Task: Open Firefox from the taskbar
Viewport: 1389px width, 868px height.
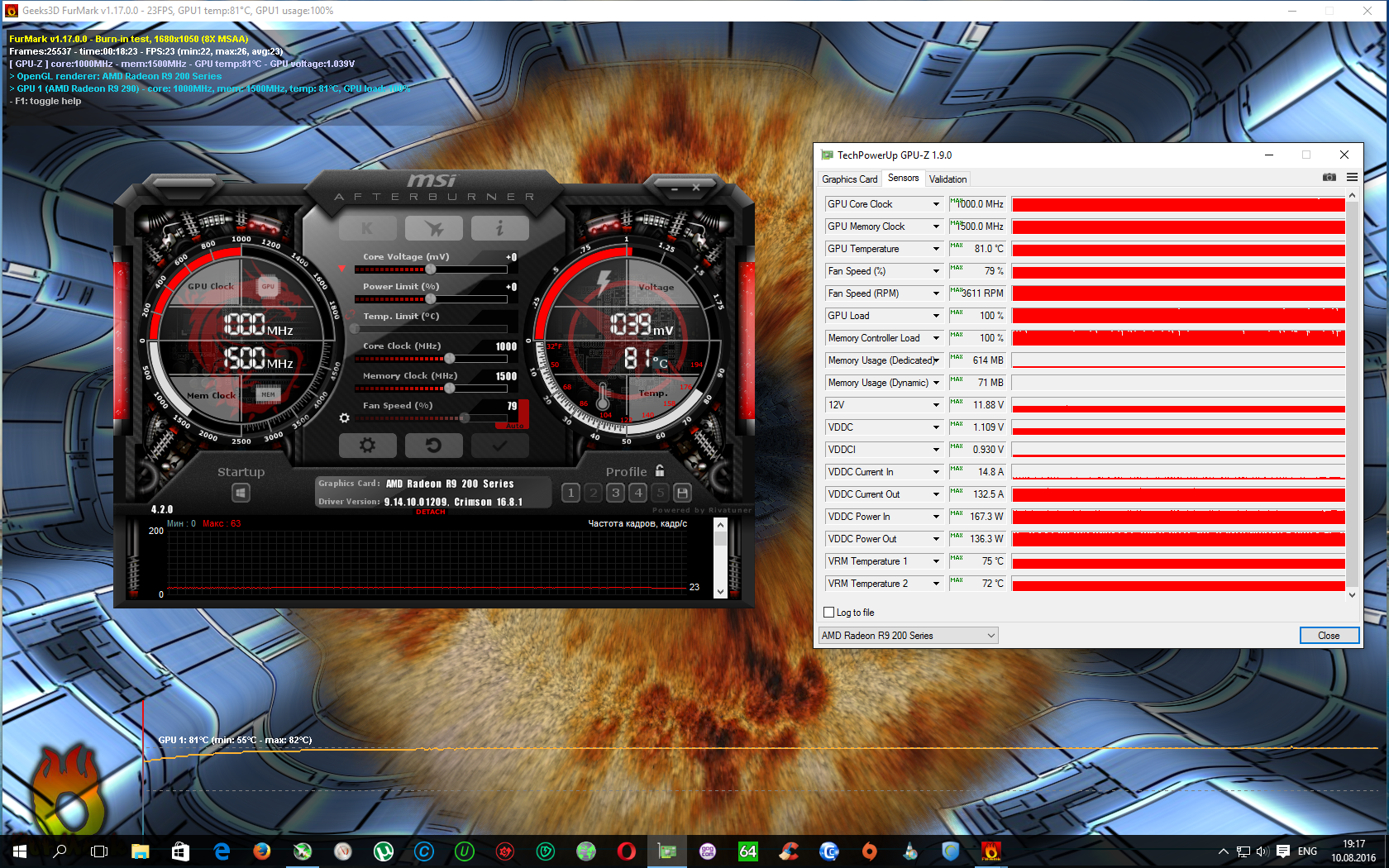Action: [262, 851]
